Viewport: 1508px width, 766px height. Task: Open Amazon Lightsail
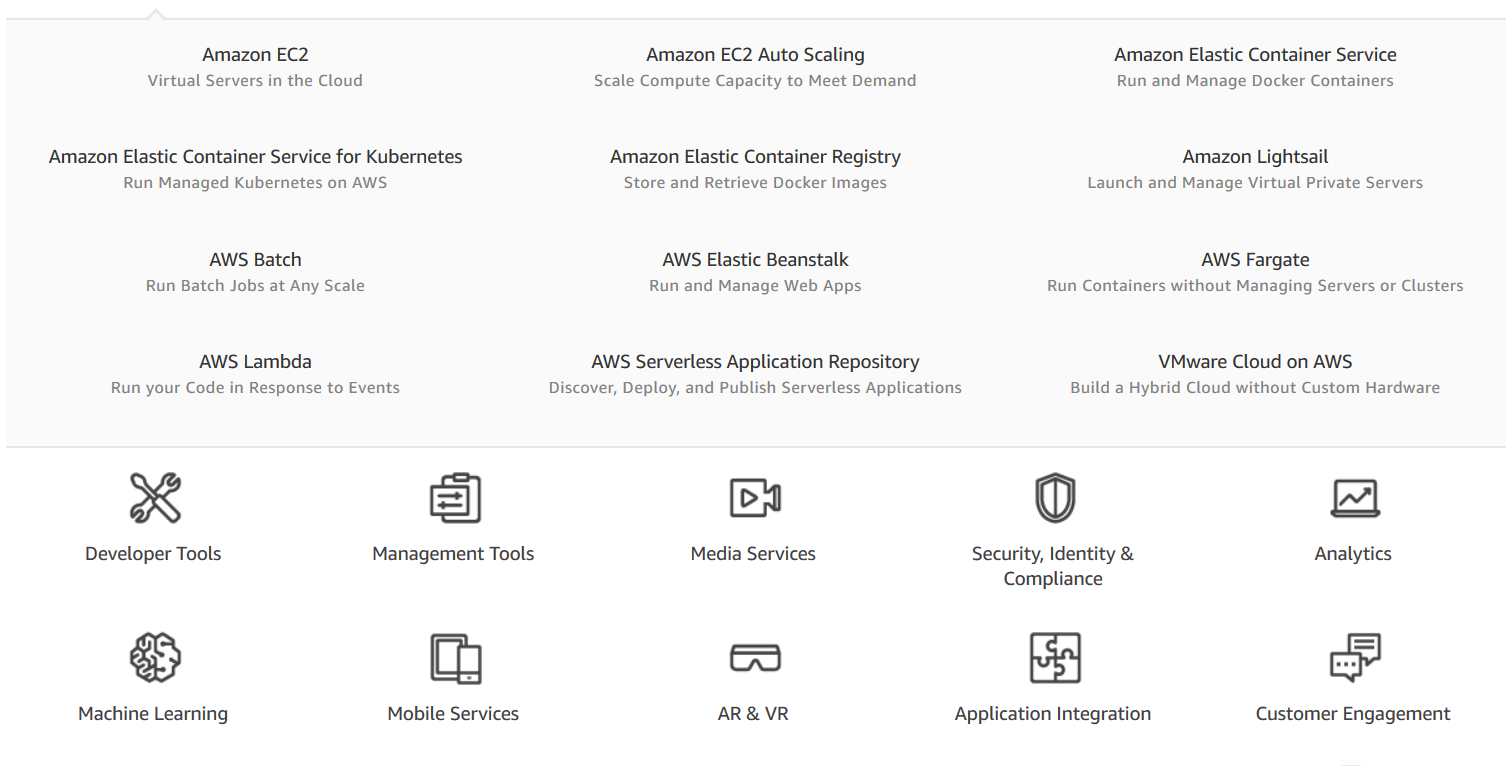pyautogui.click(x=1255, y=156)
